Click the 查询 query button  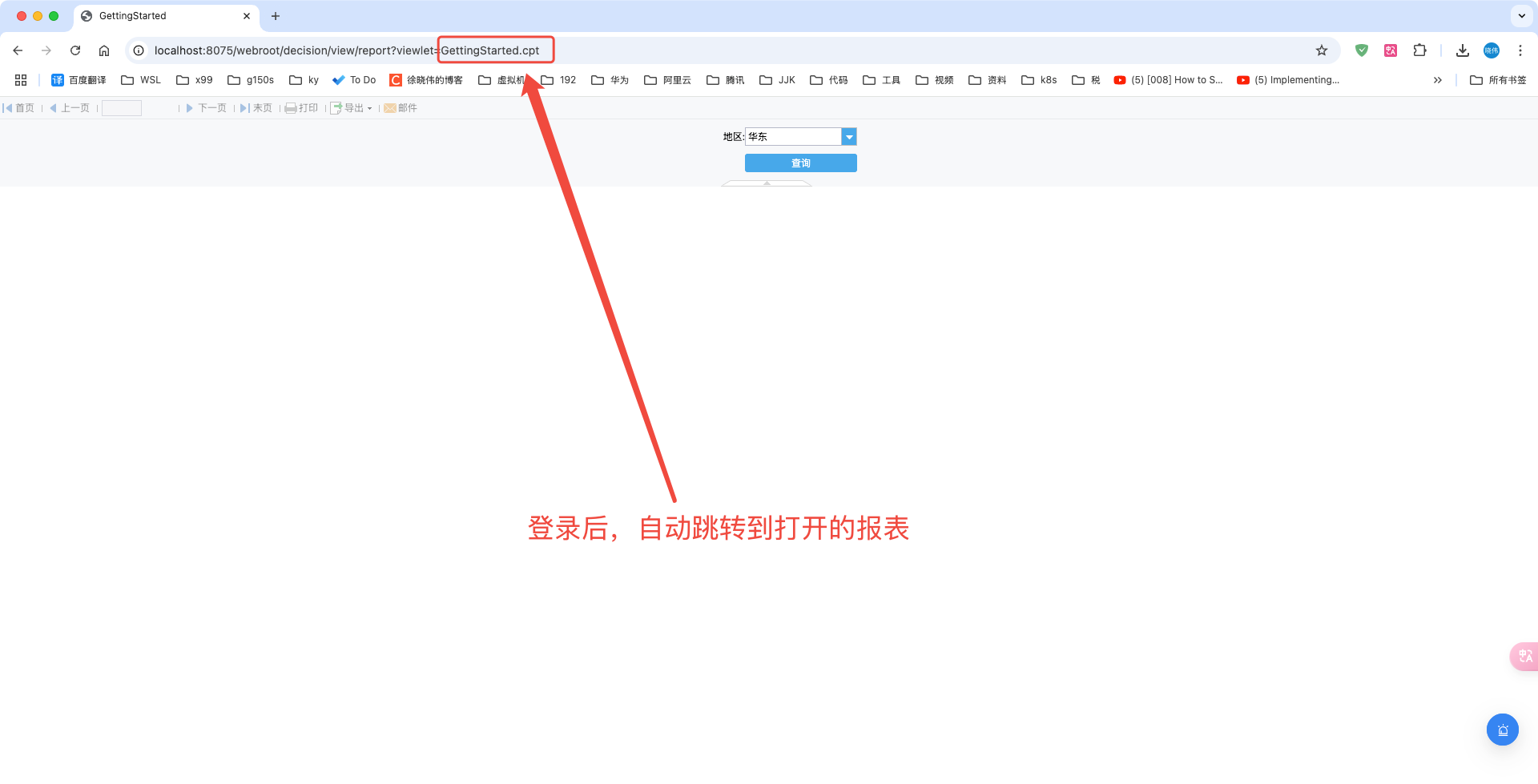(x=800, y=163)
